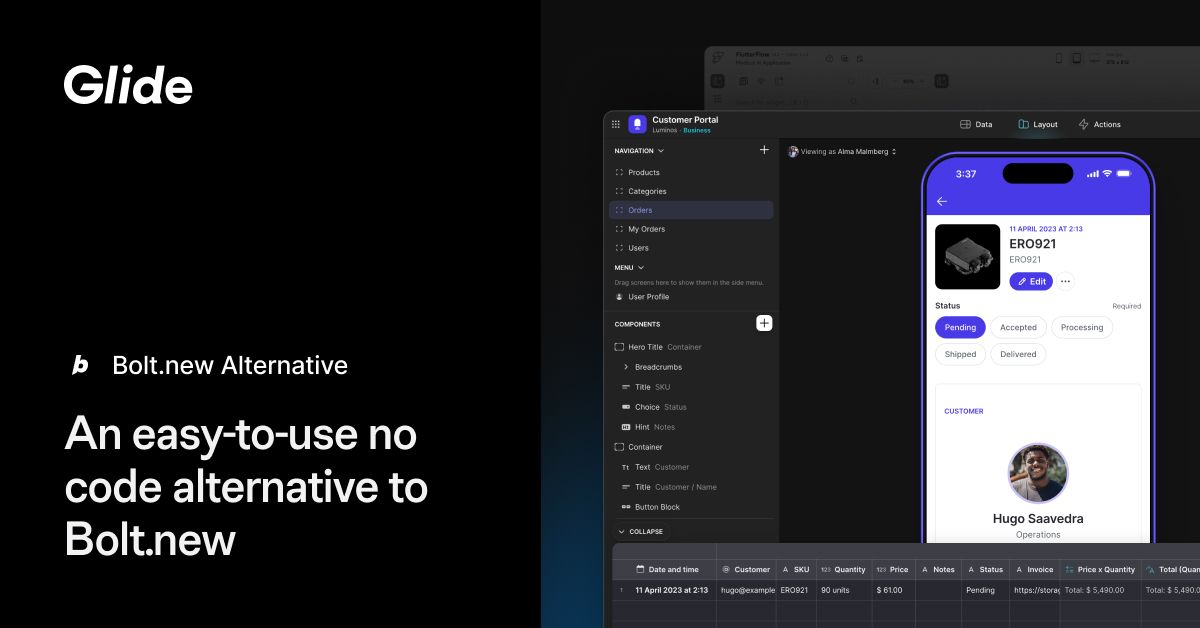
Task: Click the Edit button in the phone preview
Action: click(1031, 281)
